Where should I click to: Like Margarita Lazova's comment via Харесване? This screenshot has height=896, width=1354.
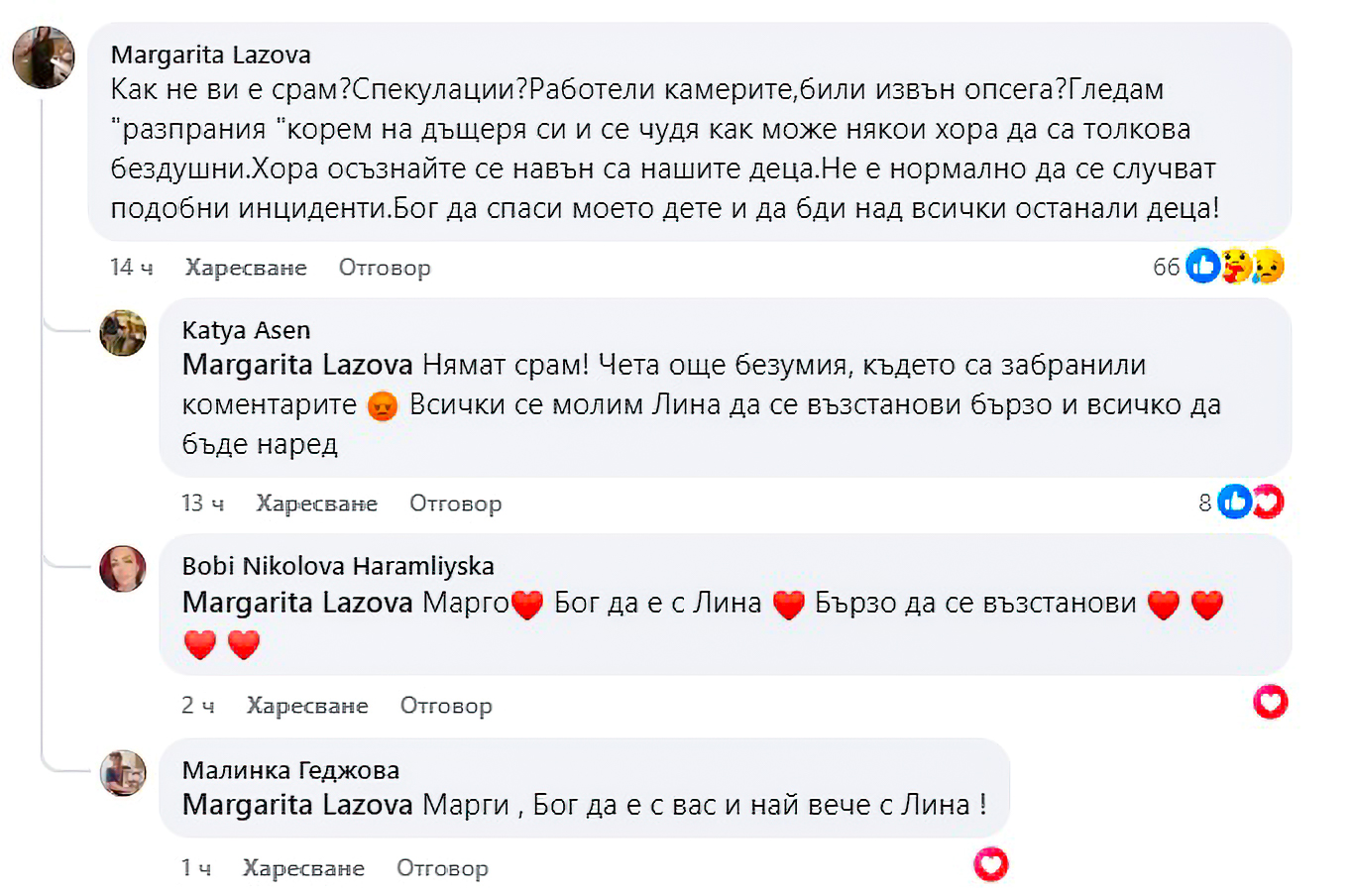(246, 268)
